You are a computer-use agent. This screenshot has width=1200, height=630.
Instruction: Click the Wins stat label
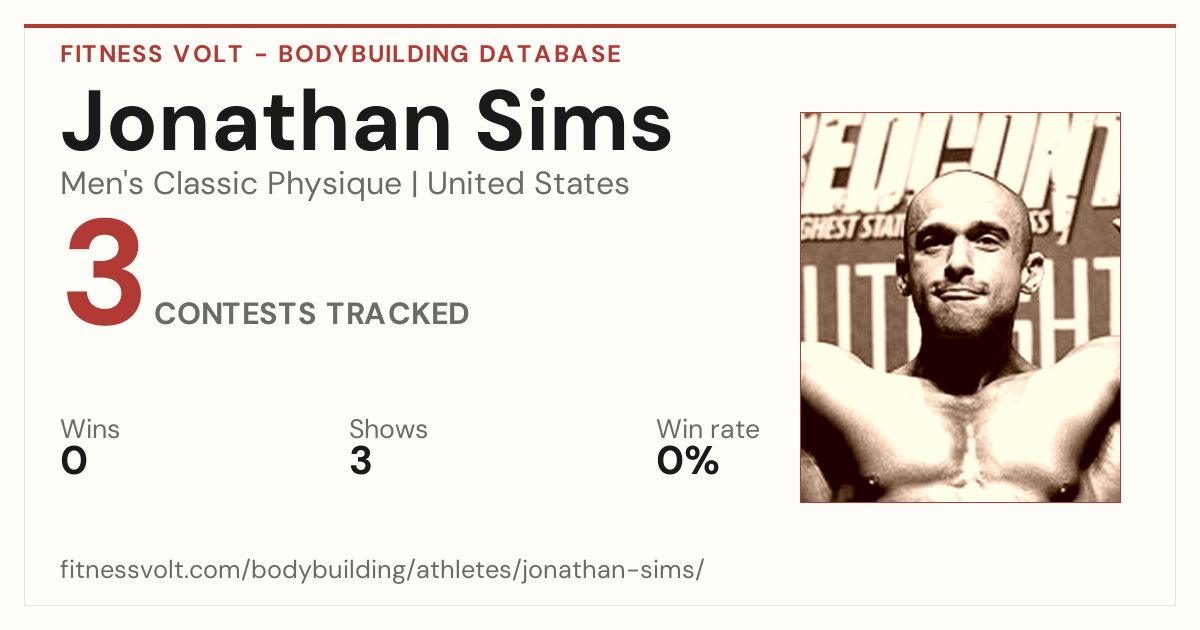click(x=90, y=429)
